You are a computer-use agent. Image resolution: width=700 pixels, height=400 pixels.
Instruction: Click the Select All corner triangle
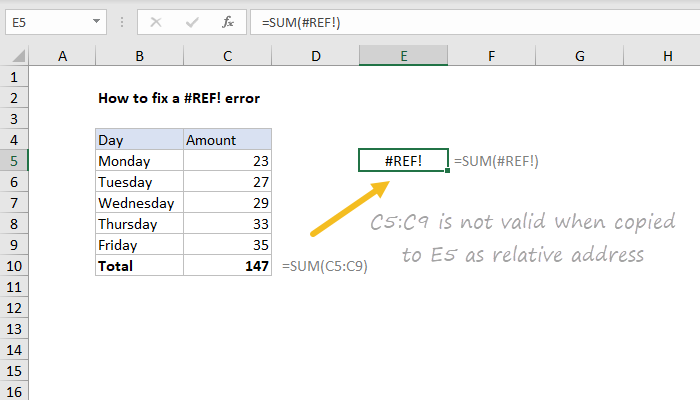[15, 57]
